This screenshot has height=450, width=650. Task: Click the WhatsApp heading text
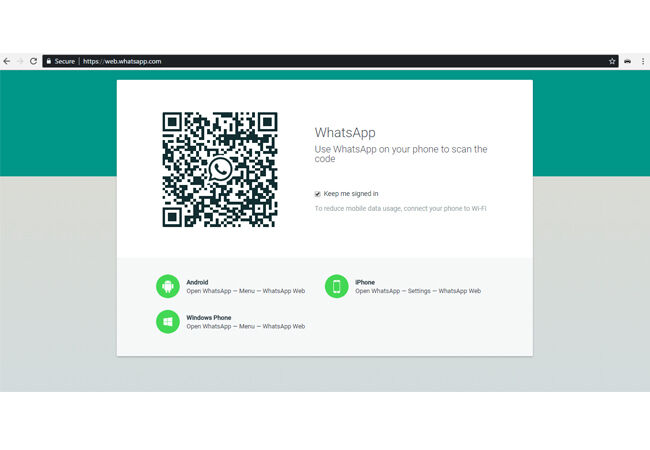pyautogui.click(x=345, y=133)
